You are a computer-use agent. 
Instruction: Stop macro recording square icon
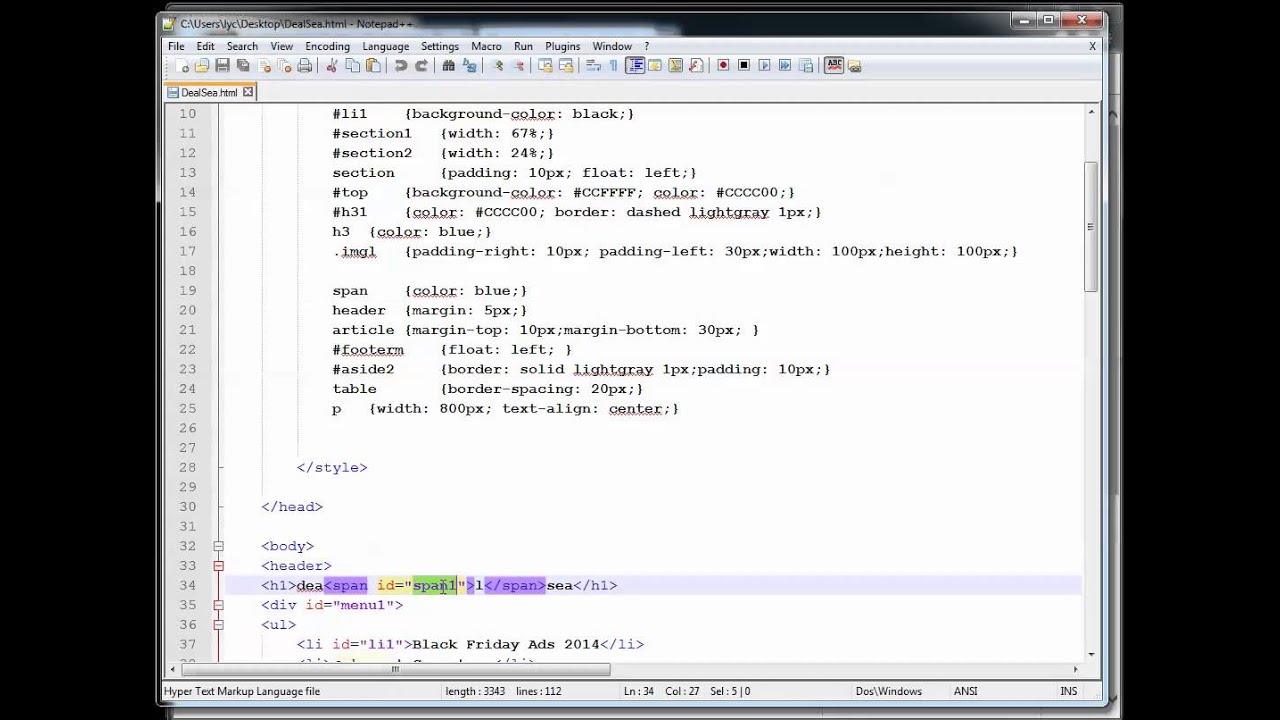[x=744, y=66]
